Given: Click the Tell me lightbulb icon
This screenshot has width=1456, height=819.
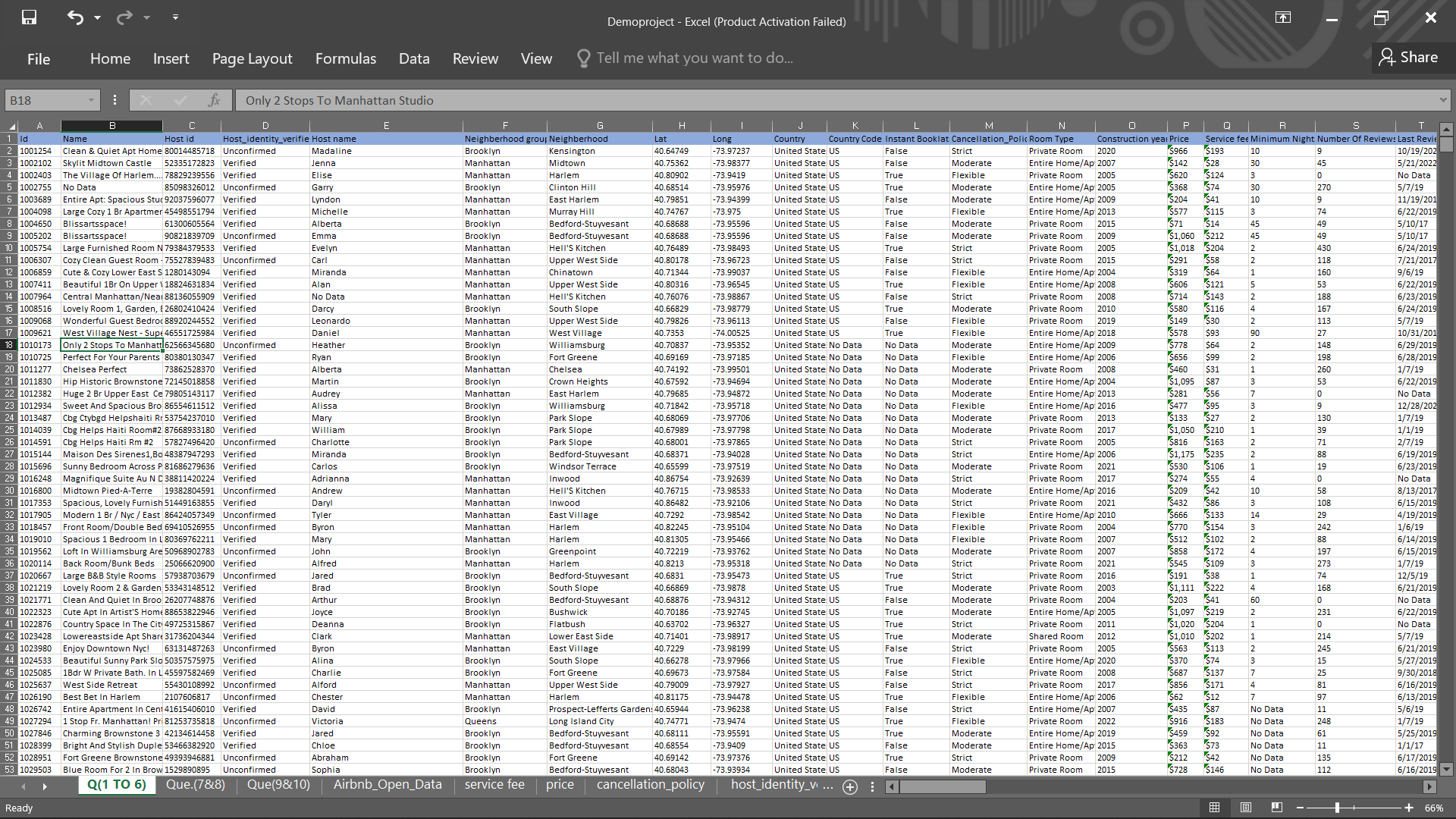Looking at the screenshot, I should pyautogui.click(x=583, y=58).
